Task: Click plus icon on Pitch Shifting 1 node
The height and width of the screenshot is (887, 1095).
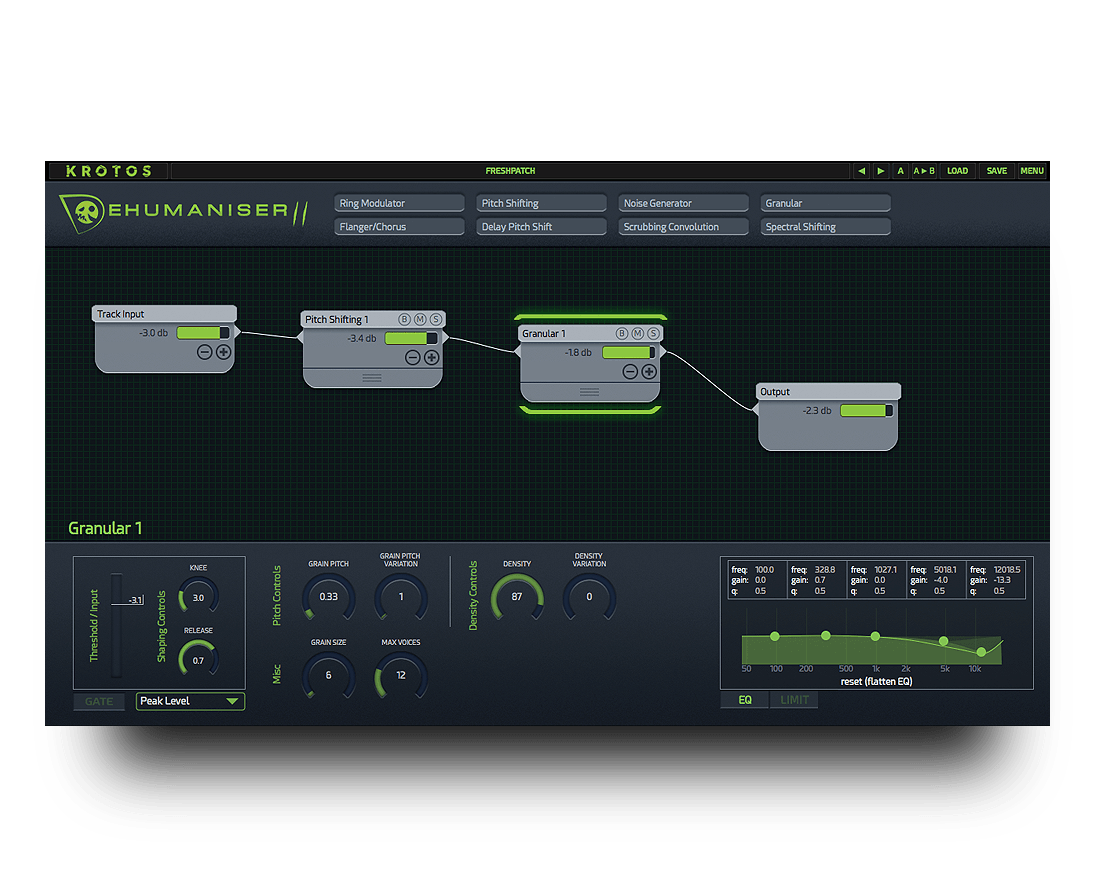Action: coord(432,358)
